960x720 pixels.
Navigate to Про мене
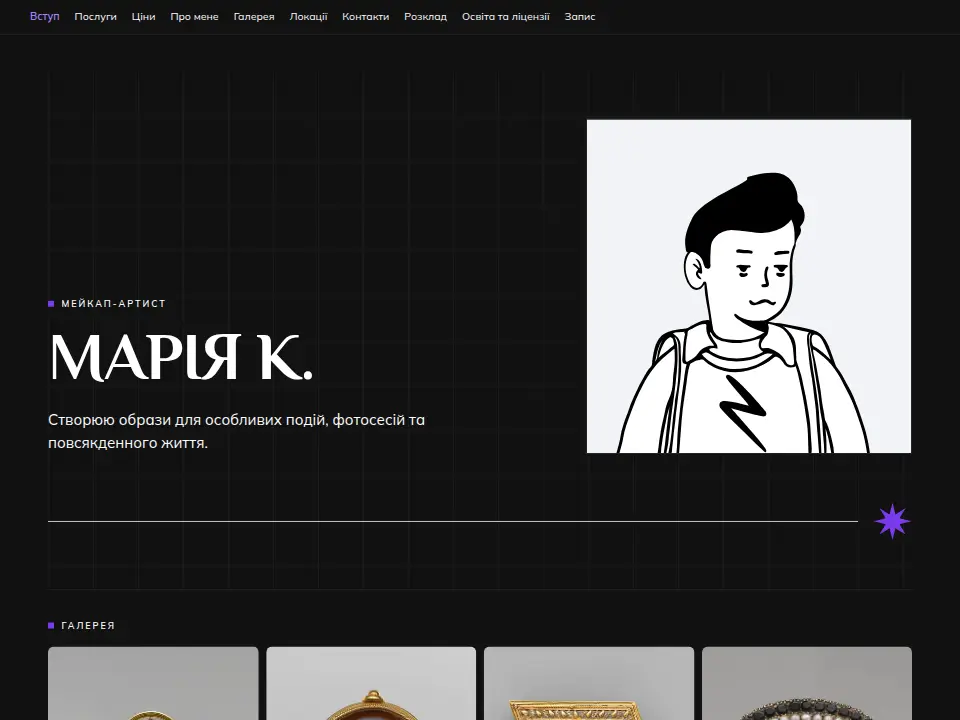194,17
